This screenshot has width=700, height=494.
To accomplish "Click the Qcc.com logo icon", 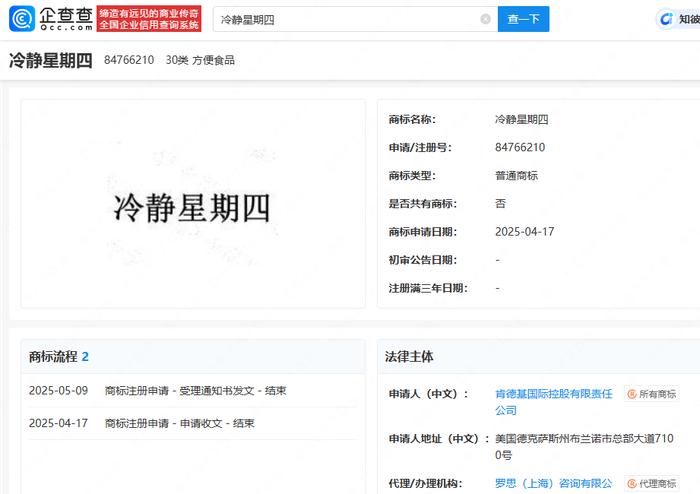I will (x=22, y=19).
